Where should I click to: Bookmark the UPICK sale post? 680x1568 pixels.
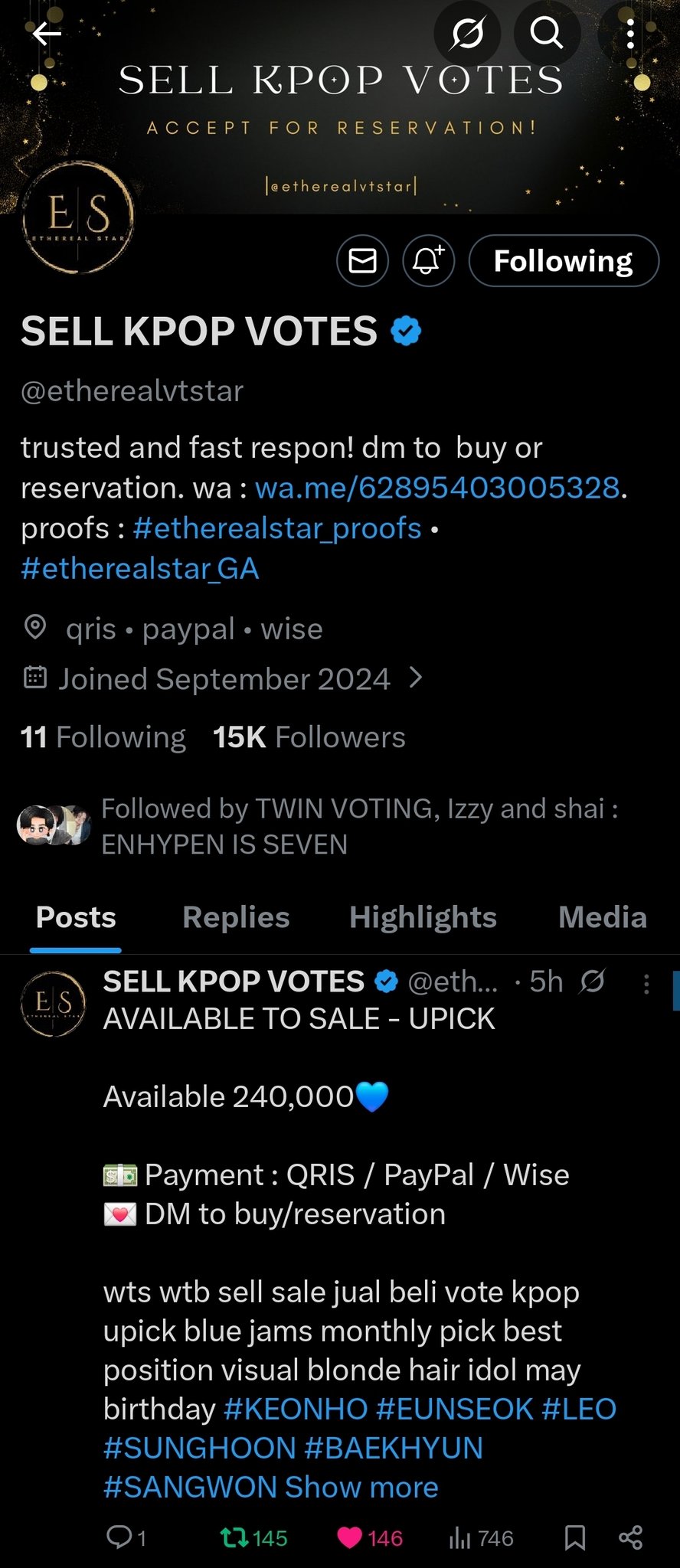click(x=575, y=1537)
